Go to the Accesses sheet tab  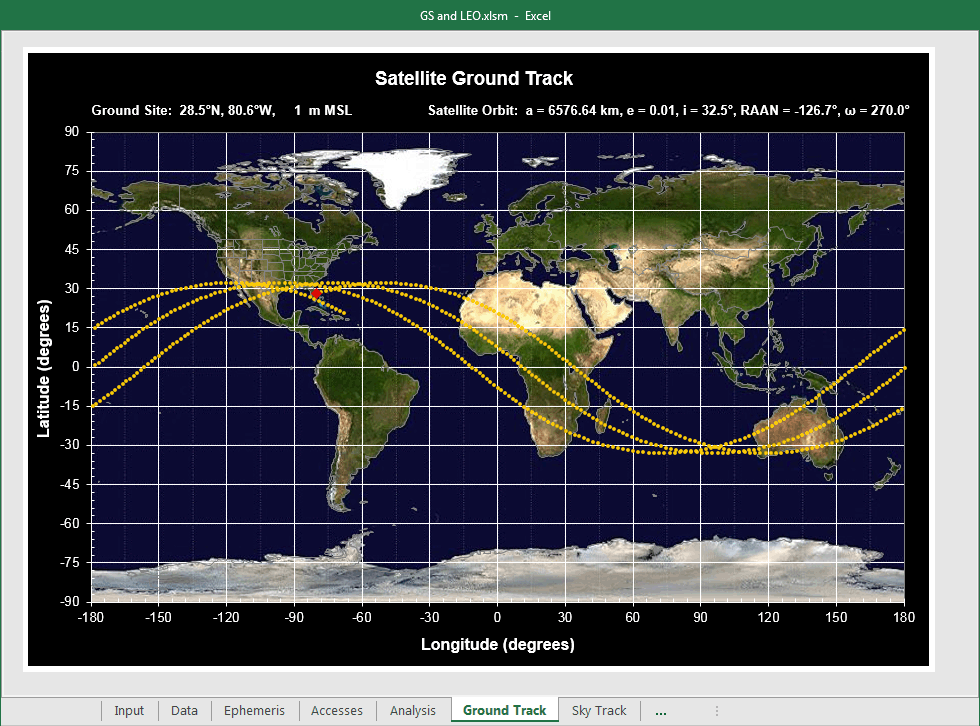[x=337, y=711]
